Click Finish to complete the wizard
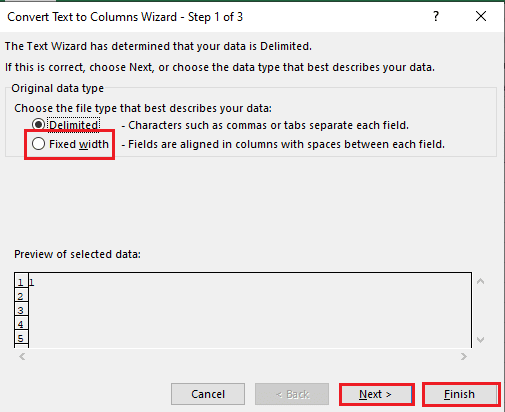This screenshot has height=412, width=505. coord(461,394)
